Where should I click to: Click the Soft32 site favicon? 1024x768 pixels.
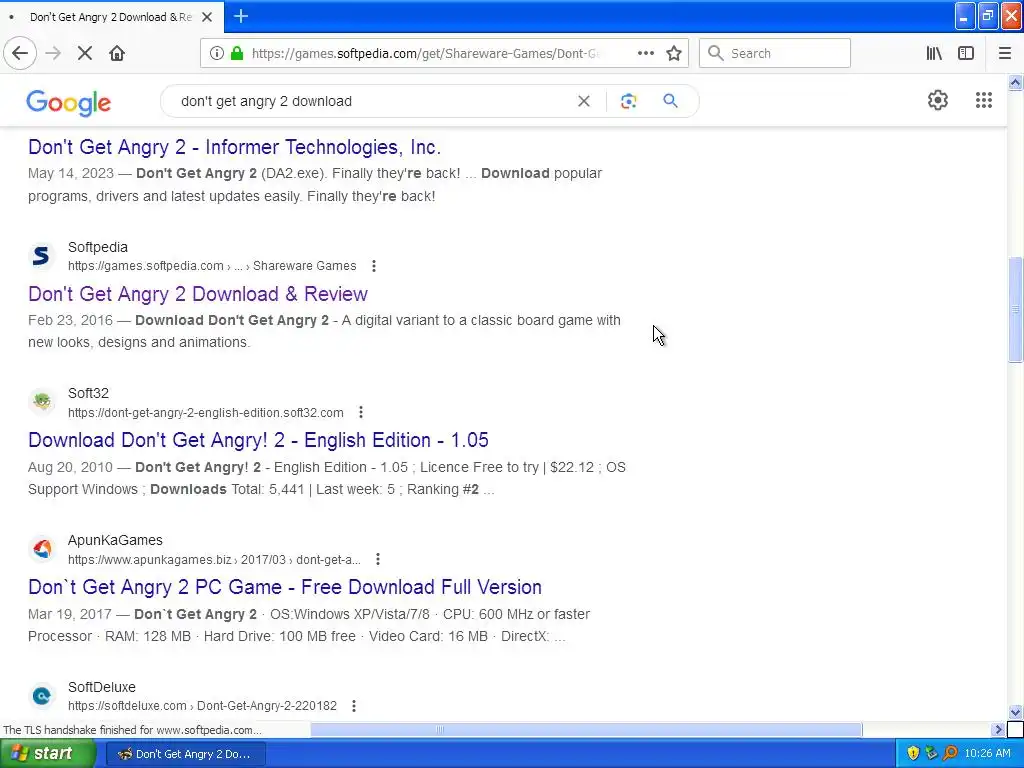pyautogui.click(x=42, y=402)
